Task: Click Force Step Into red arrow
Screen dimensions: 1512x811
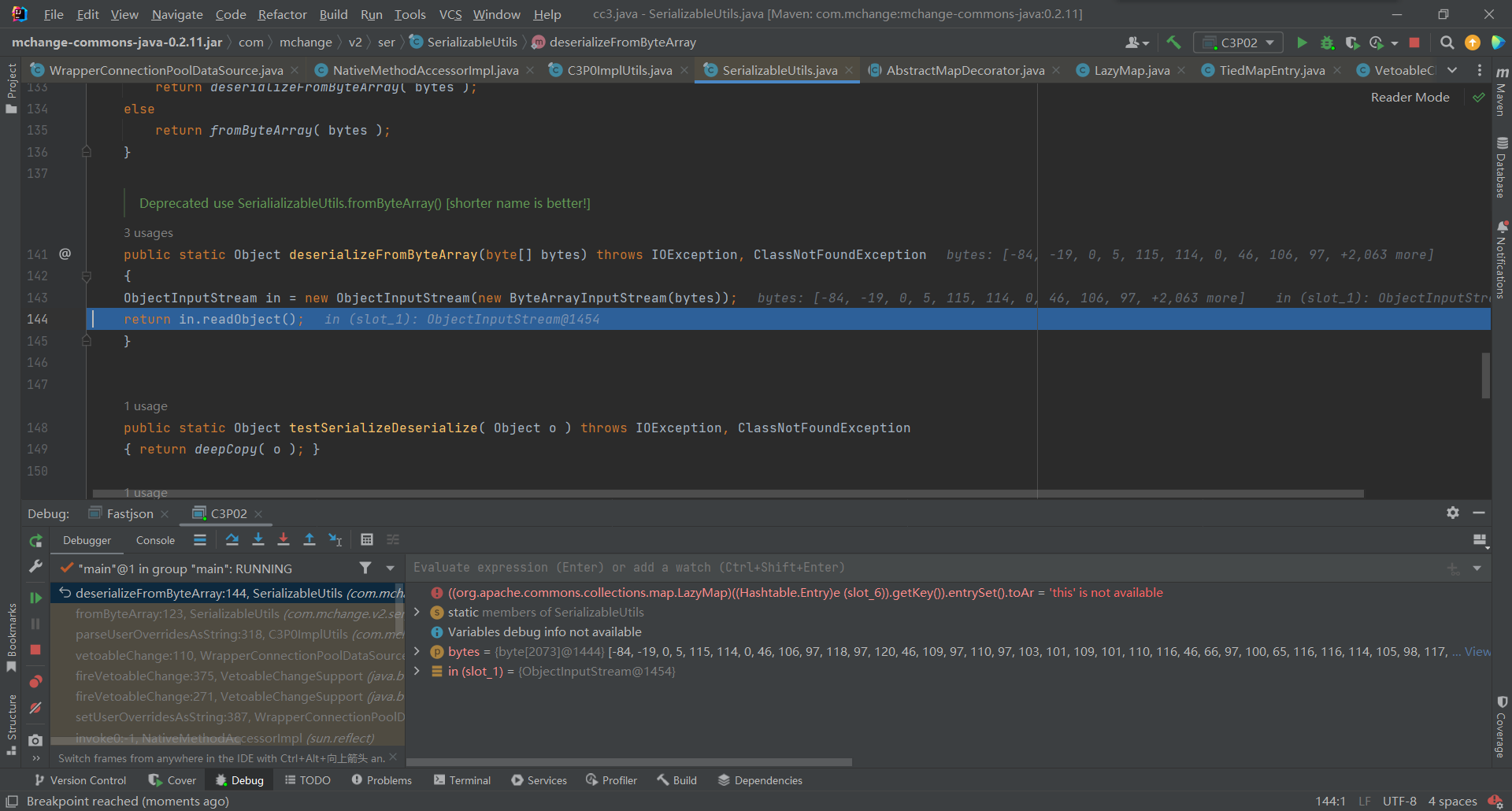Action: (x=283, y=540)
